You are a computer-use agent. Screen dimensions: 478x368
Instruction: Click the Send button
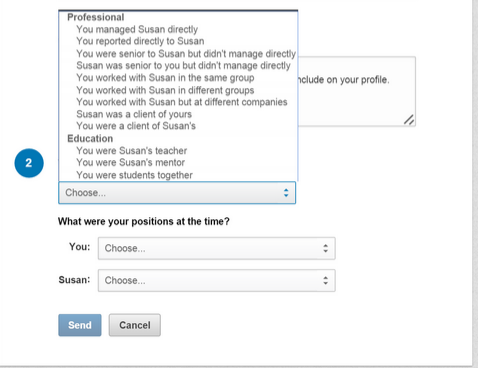[x=80, y=325]
